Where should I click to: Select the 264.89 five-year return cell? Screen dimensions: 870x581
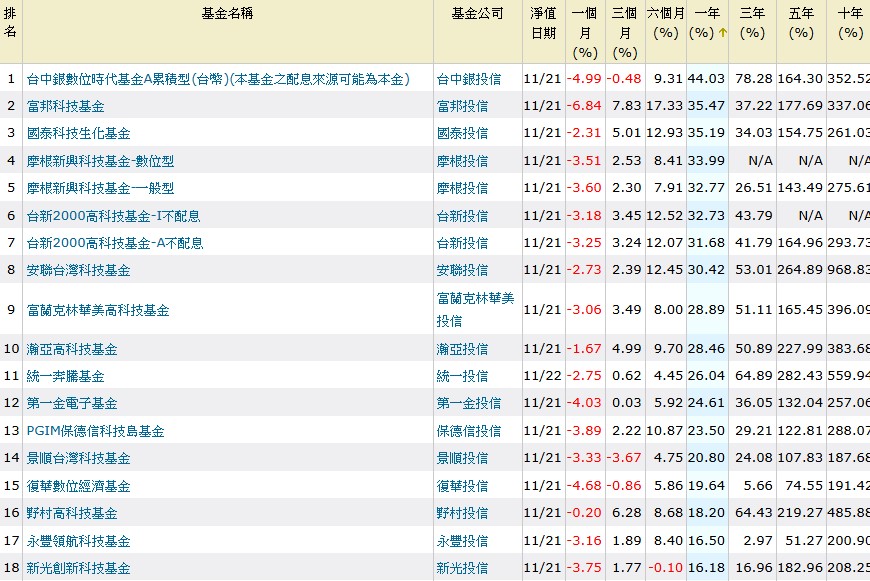(x=800, y=270)
